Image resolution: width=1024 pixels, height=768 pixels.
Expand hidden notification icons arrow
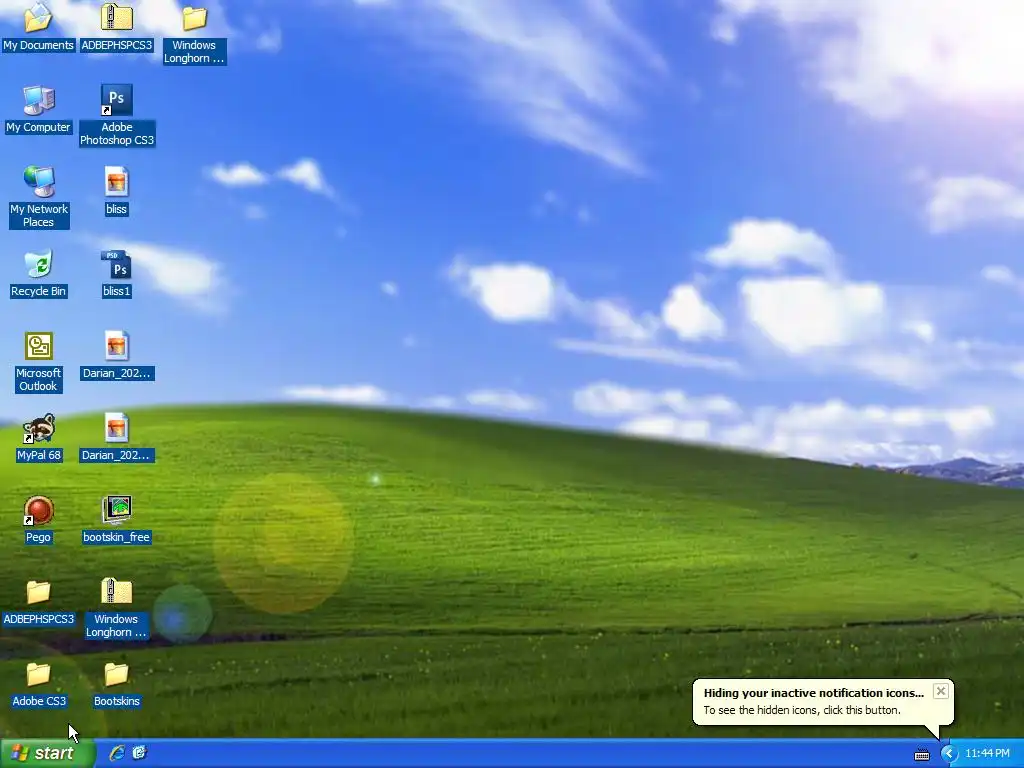(x=948, y=754)
